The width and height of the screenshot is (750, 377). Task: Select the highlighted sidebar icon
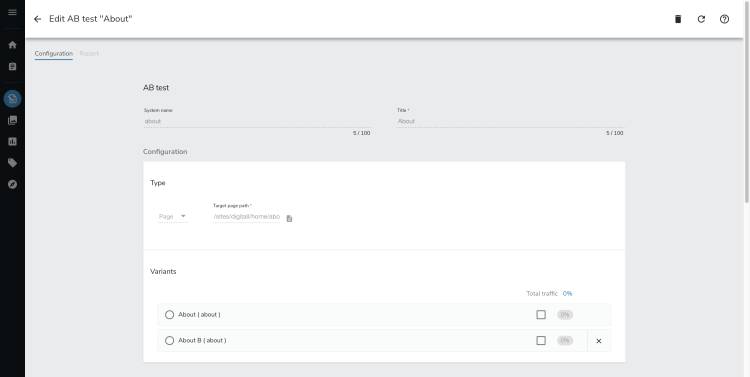click(x=12, y=99)
